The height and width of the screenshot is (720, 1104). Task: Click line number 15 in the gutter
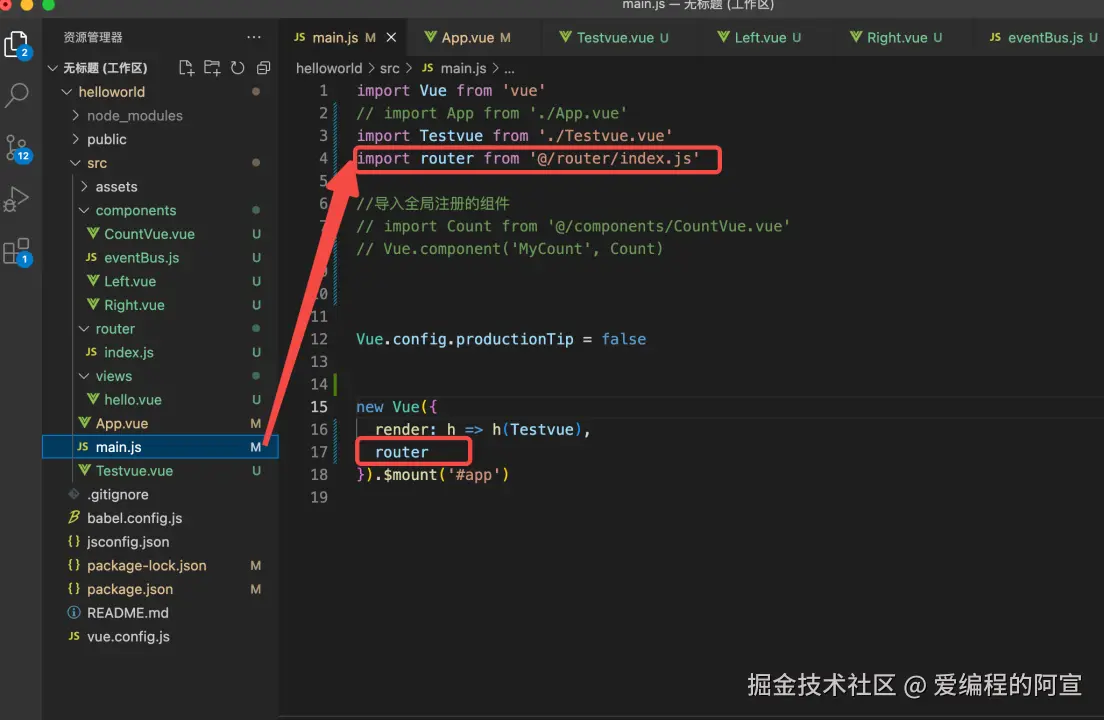(319, 407)
